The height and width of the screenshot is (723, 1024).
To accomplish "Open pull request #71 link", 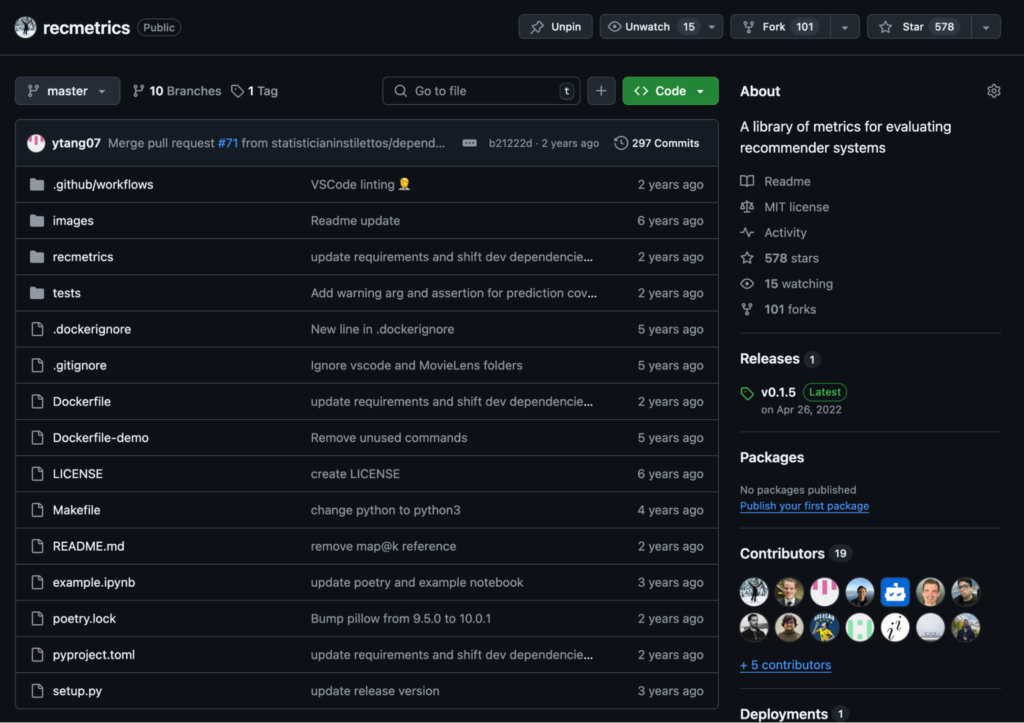I will [x=228, y=143].
